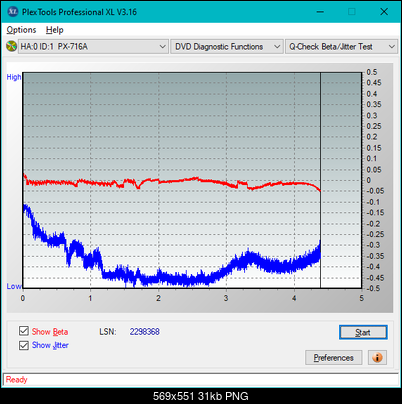The width and height of the screenshot is (402, 404).
Task: Click the Low jitter axis label
Action: point(14,286)
